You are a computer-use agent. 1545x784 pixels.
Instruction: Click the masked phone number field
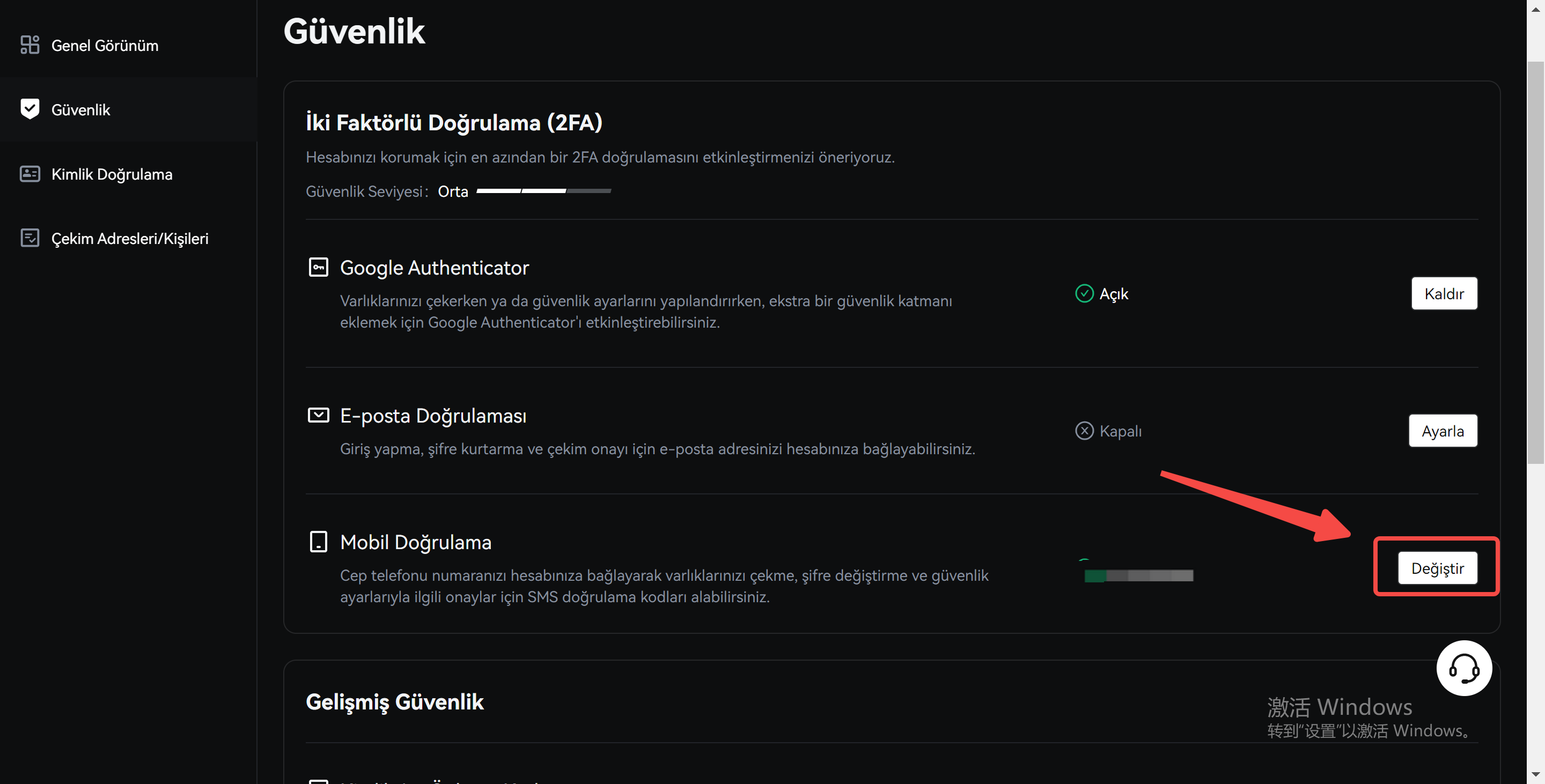click(1138, 575)
